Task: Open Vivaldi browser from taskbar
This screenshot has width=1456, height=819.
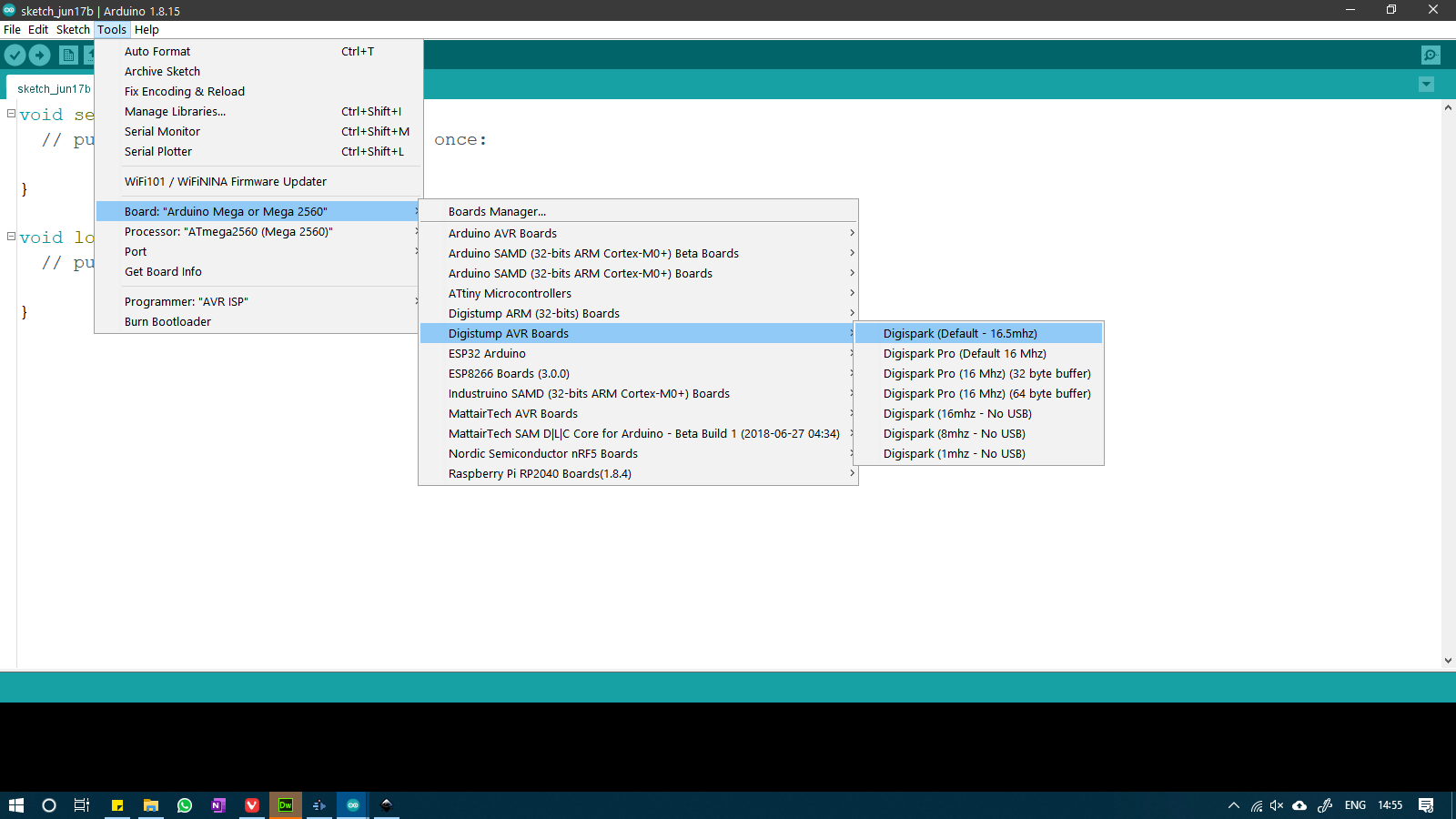Action: tap(252, 805)
